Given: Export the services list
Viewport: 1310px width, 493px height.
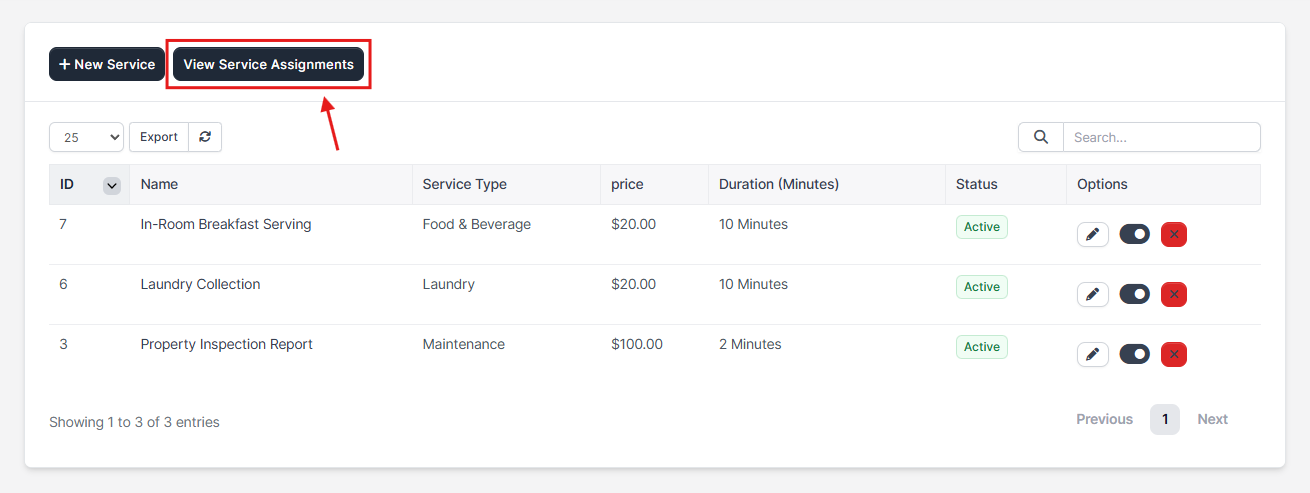Looking at the screenshot, I should click(159, 137).
